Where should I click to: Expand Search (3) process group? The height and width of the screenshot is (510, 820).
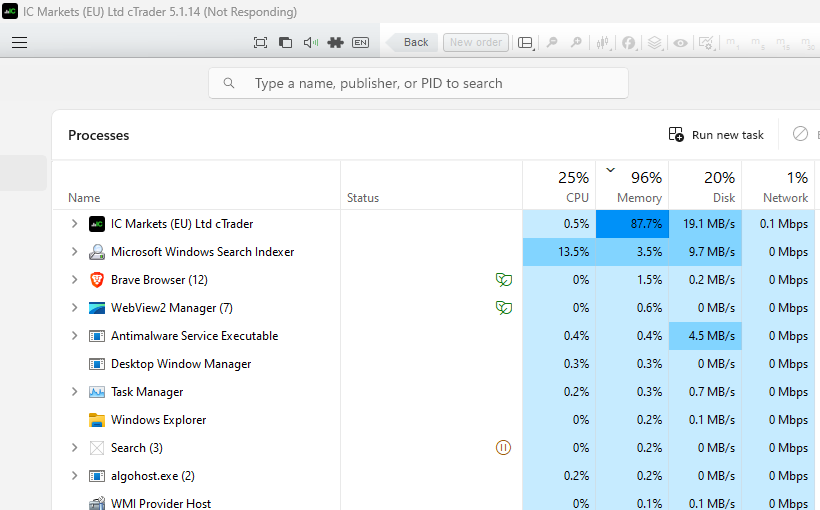(74, 448)
